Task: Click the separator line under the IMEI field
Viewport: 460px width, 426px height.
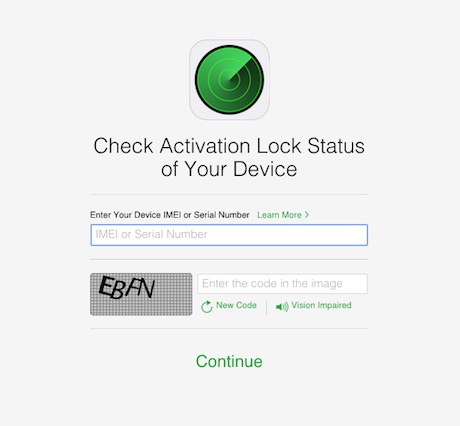Action: (229, 259)
